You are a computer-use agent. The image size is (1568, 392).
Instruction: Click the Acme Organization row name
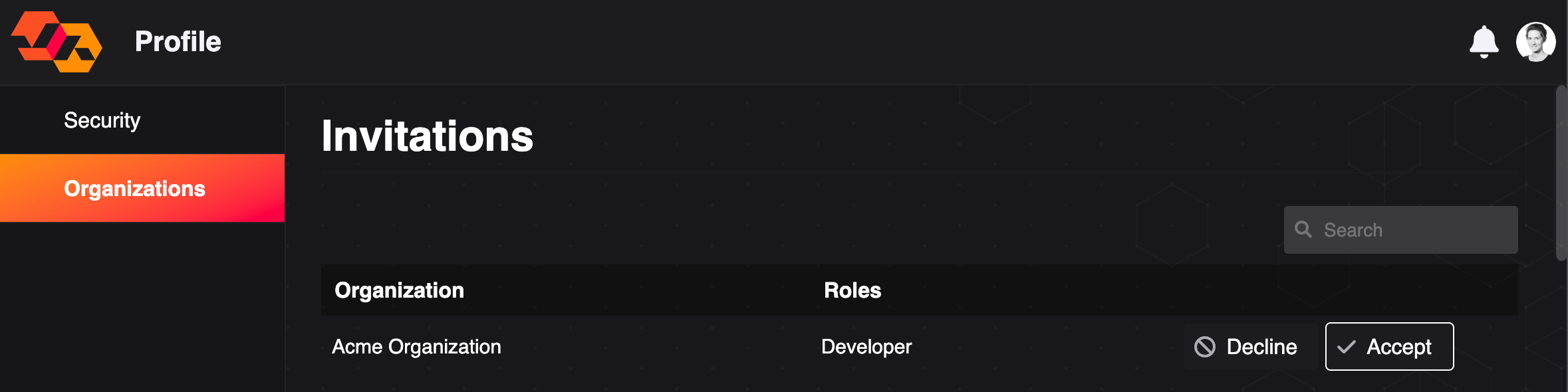(x=416, y=347)
